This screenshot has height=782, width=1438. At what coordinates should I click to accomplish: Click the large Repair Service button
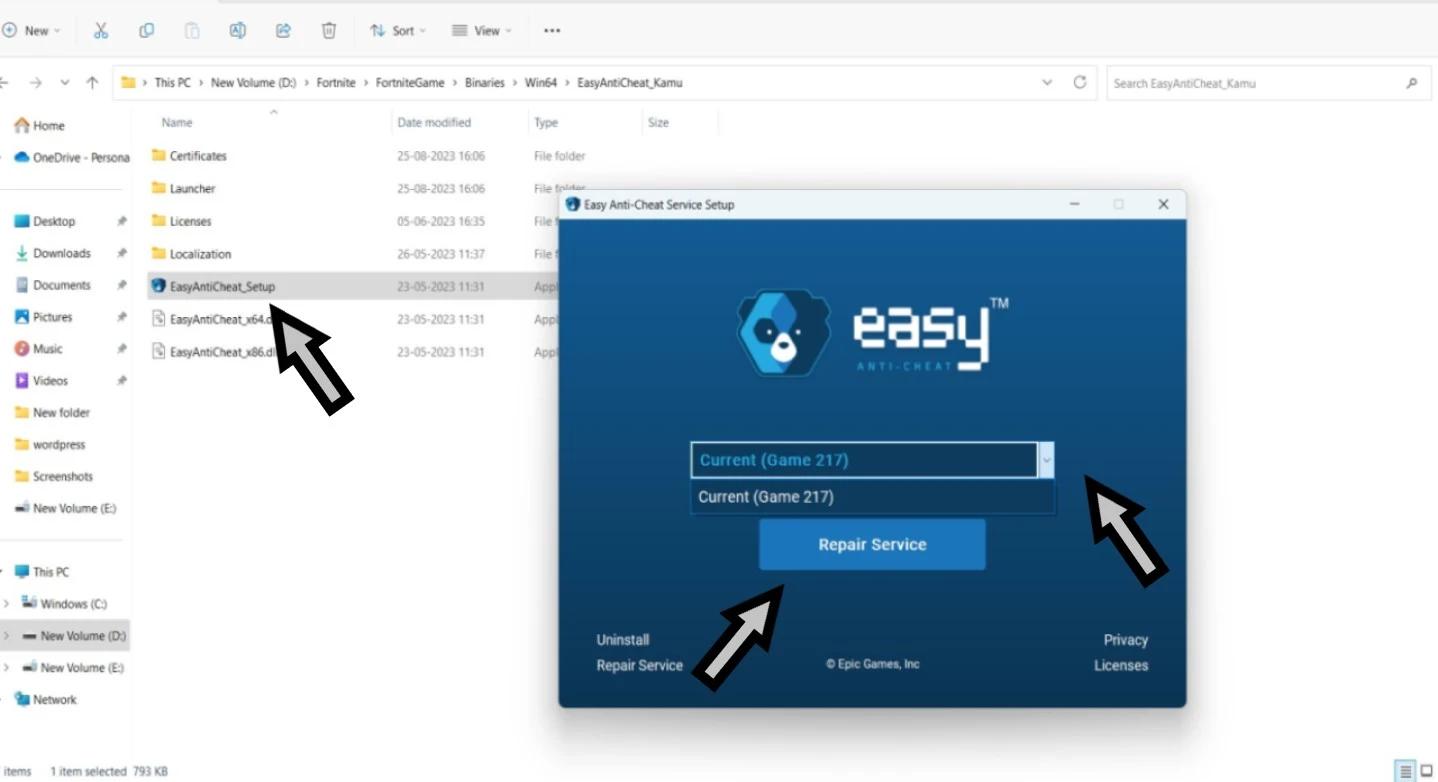pyautogui.click(x=872, y=545)
